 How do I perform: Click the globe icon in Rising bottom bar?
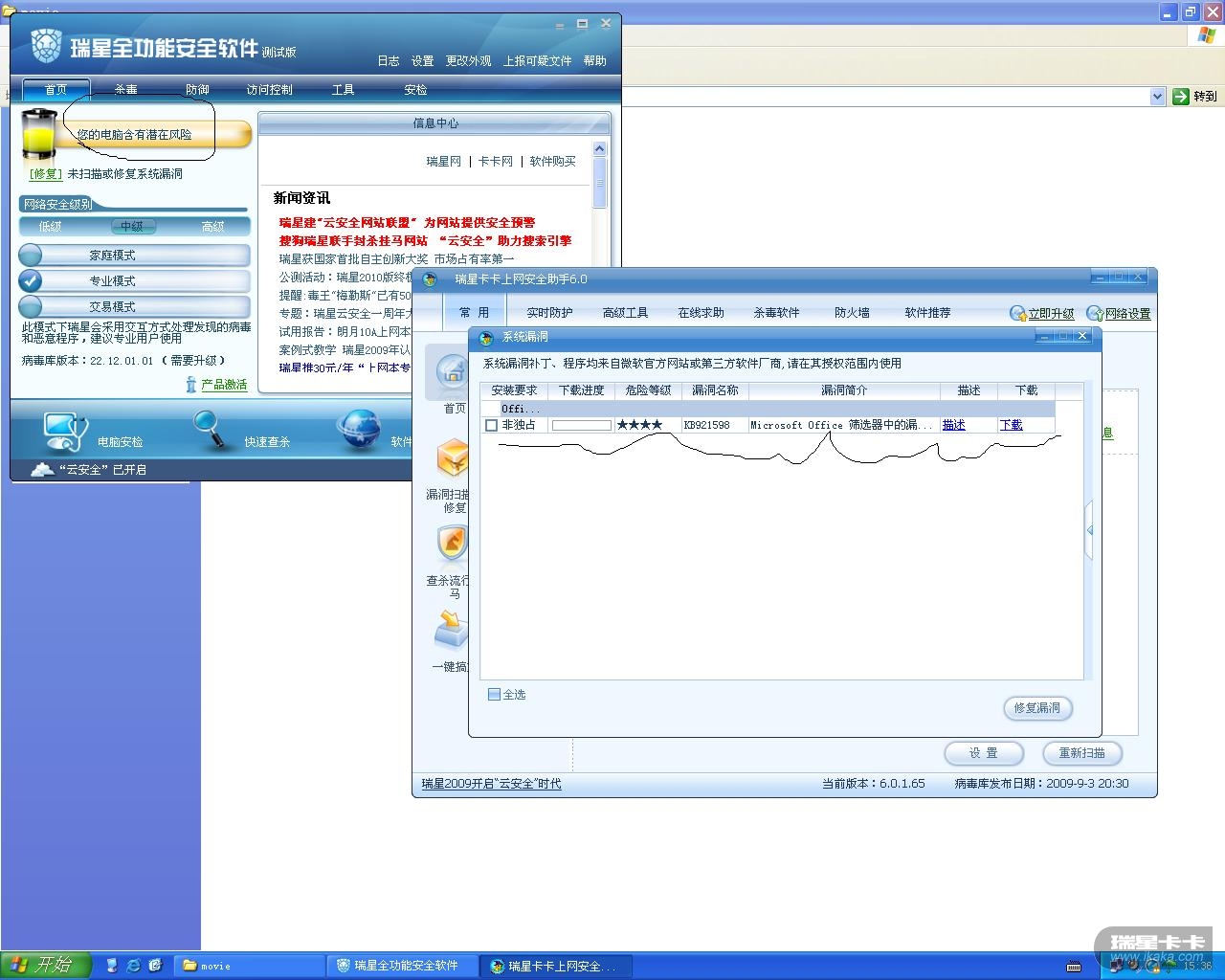click(360, 430)
